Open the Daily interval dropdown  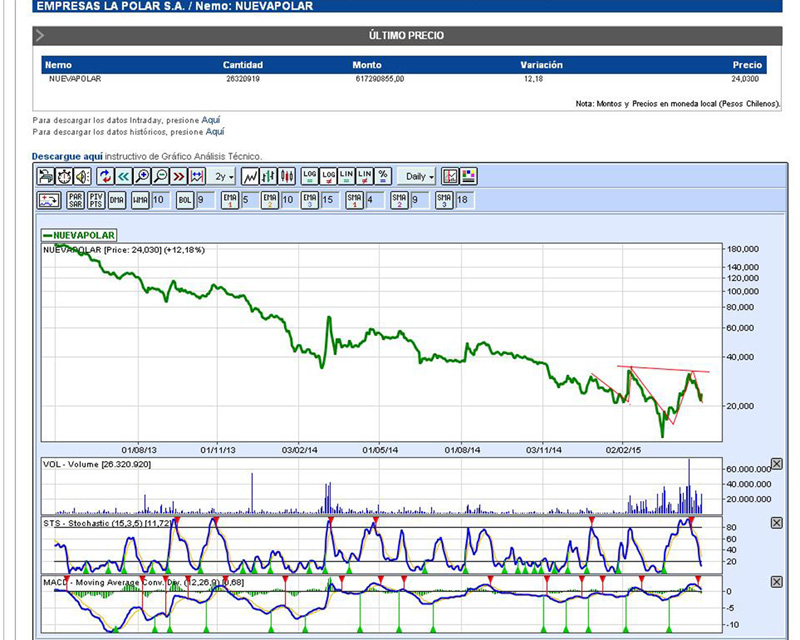click(x=417, y=177)
